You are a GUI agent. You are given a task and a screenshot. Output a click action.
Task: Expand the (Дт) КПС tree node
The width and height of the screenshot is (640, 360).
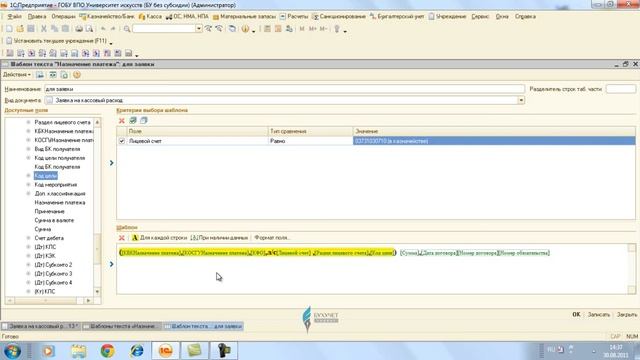(x=29, y=247)
